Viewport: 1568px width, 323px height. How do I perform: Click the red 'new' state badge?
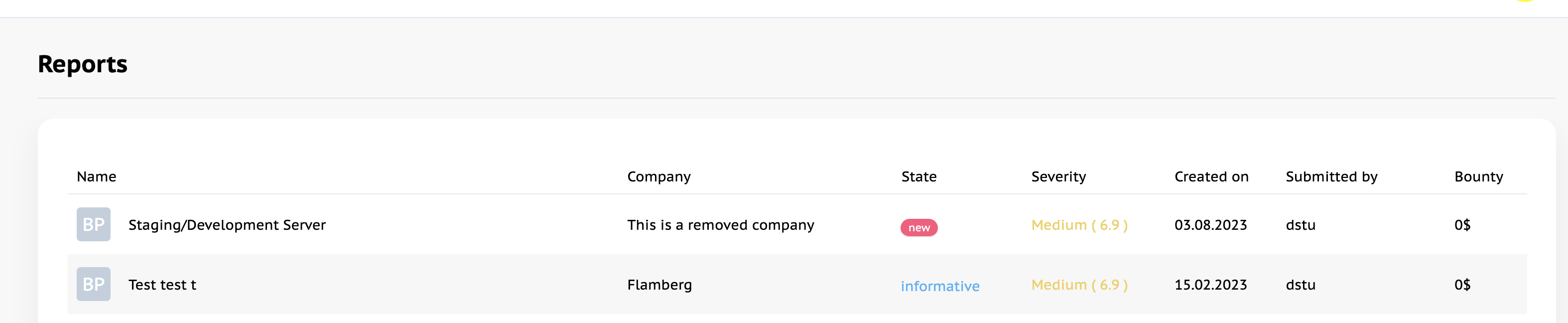click(918, 227)
